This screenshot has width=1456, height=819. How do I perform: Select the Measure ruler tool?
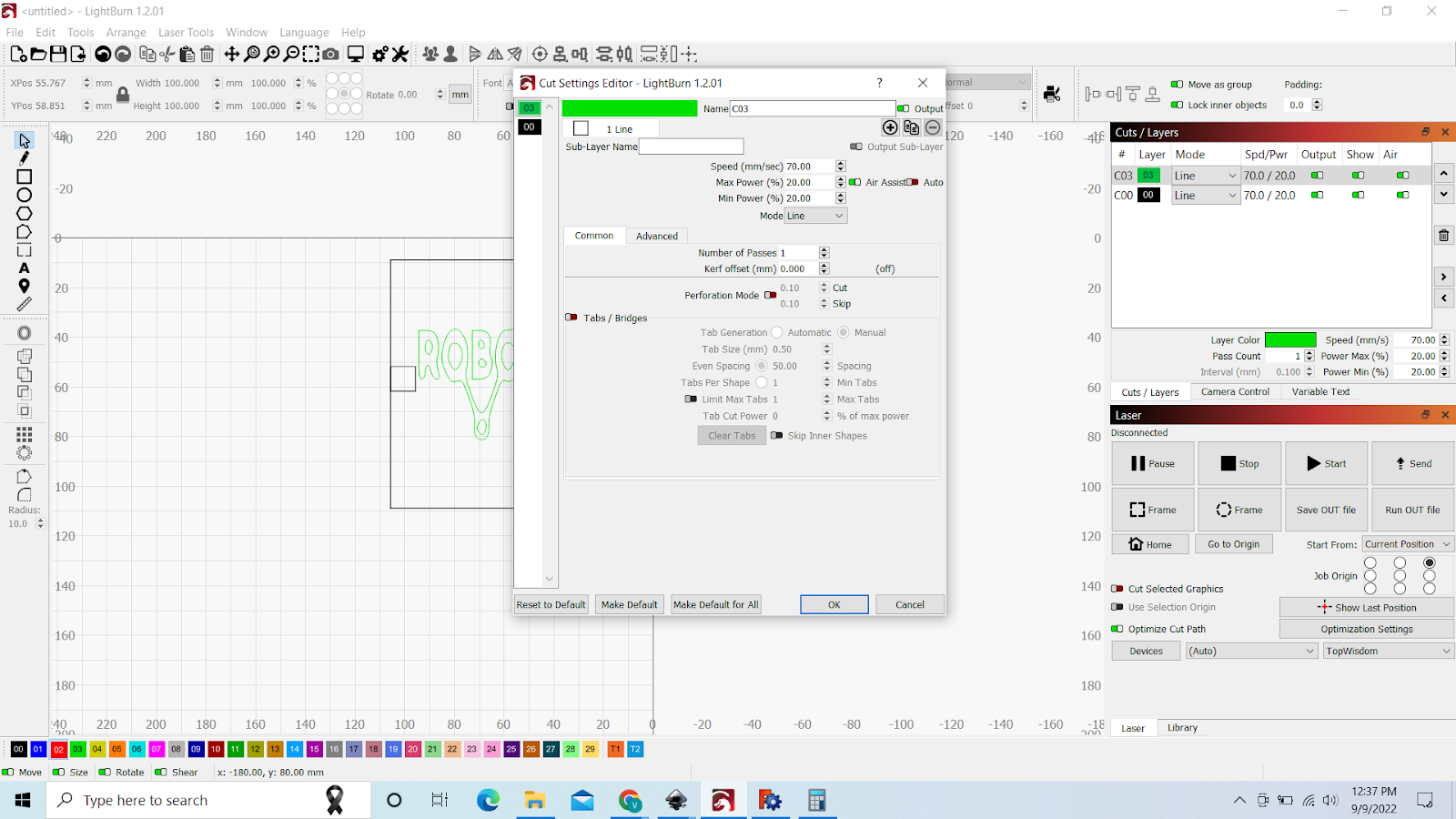pos(25,304)
